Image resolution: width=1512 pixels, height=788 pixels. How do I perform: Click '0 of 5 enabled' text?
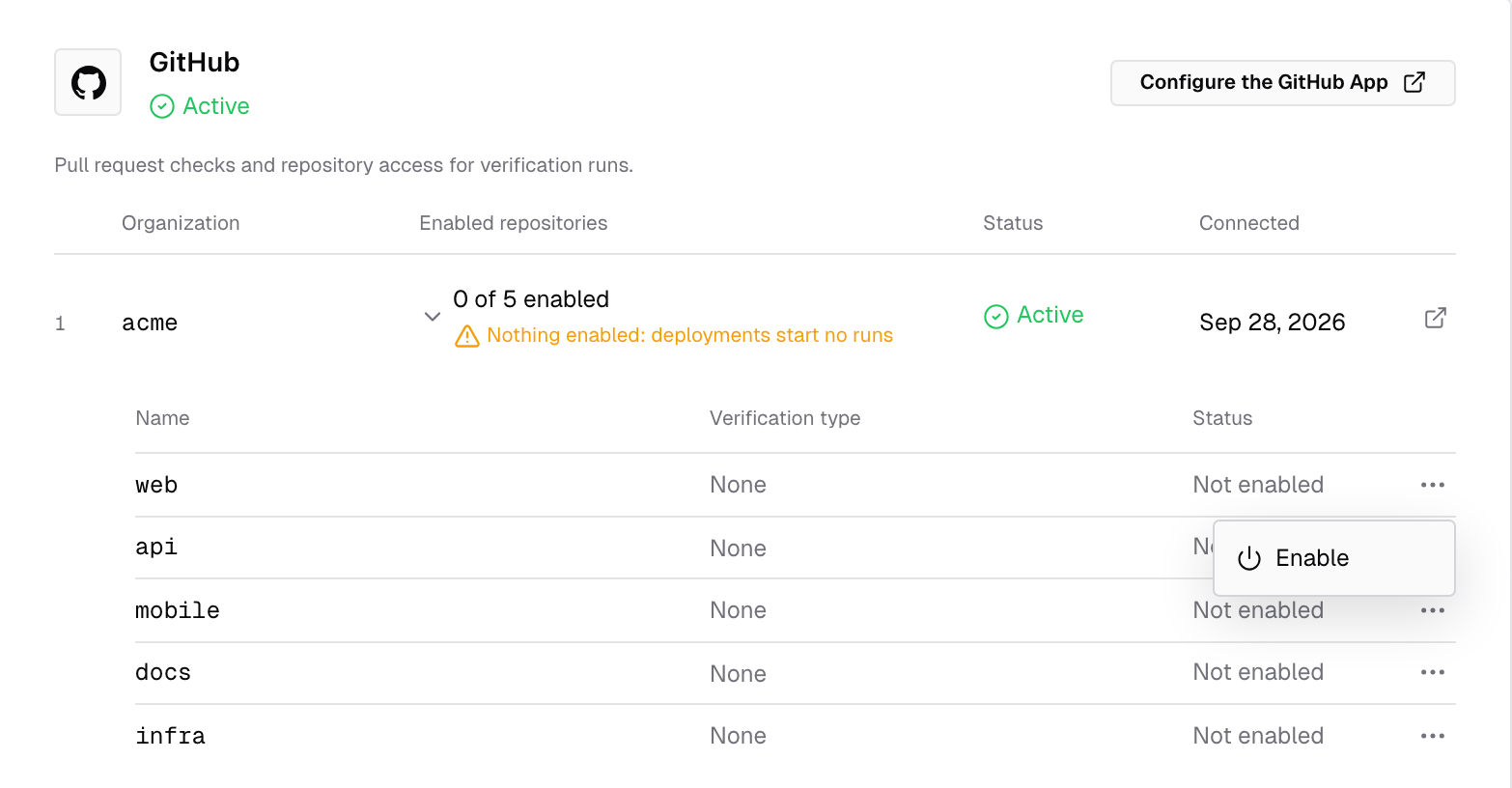click(x=531, y=299)
